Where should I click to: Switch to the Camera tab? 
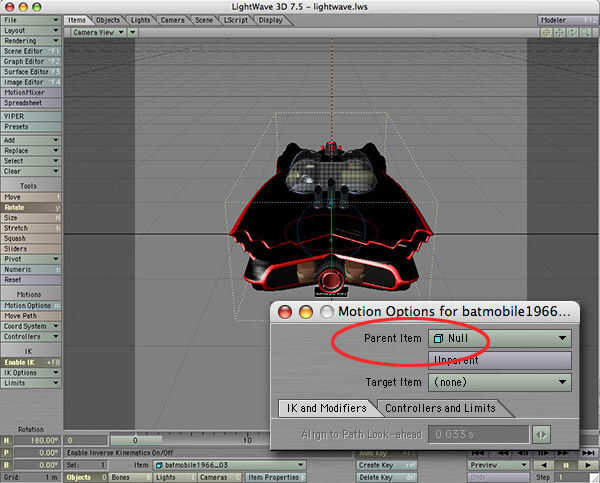pyautogui.click(x=172, y=20)
